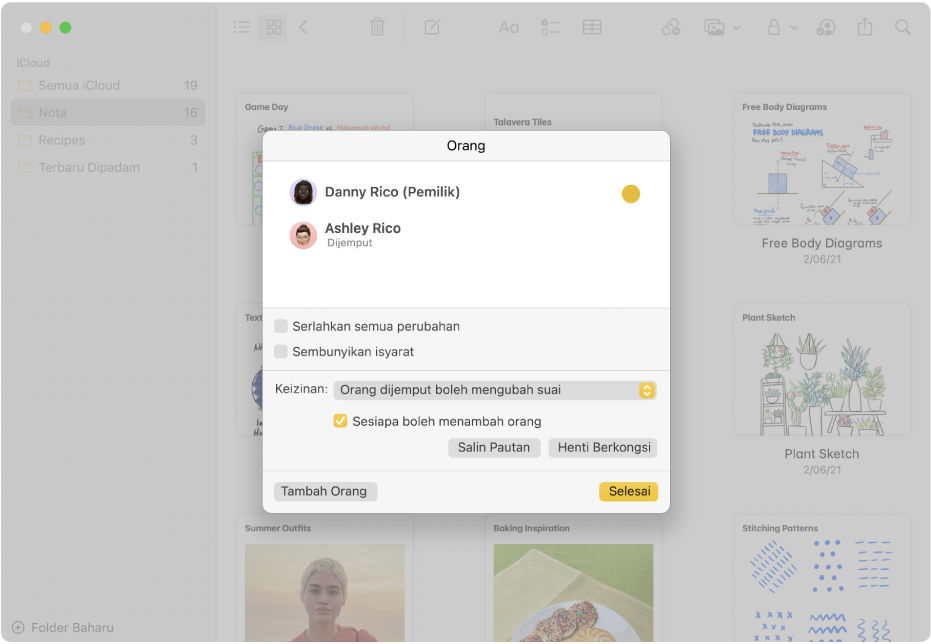Click the yellow window minimize button
This screenshot has height=644, width=931.
click(x=46, y=27)
